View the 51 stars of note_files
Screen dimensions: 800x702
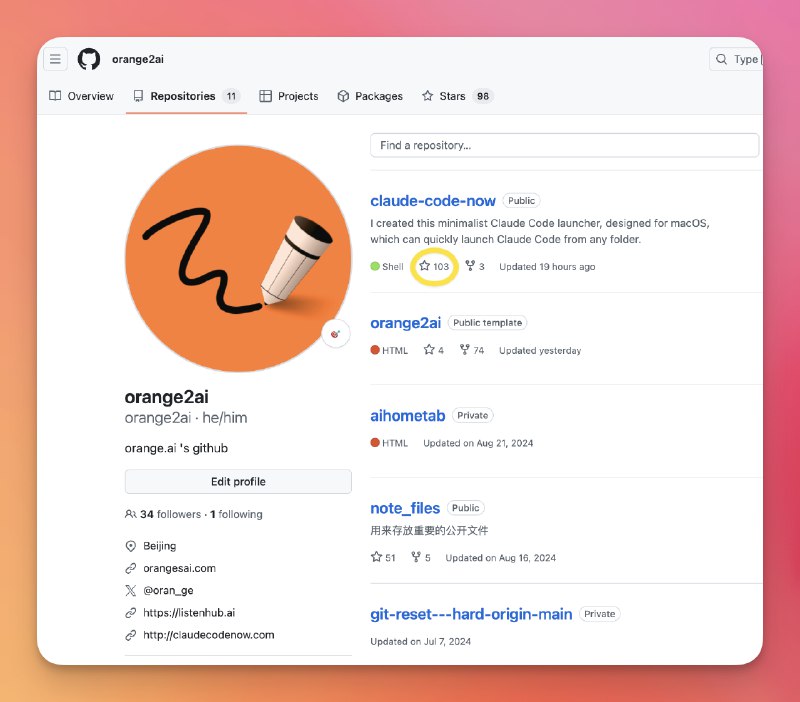coord(383,557)
